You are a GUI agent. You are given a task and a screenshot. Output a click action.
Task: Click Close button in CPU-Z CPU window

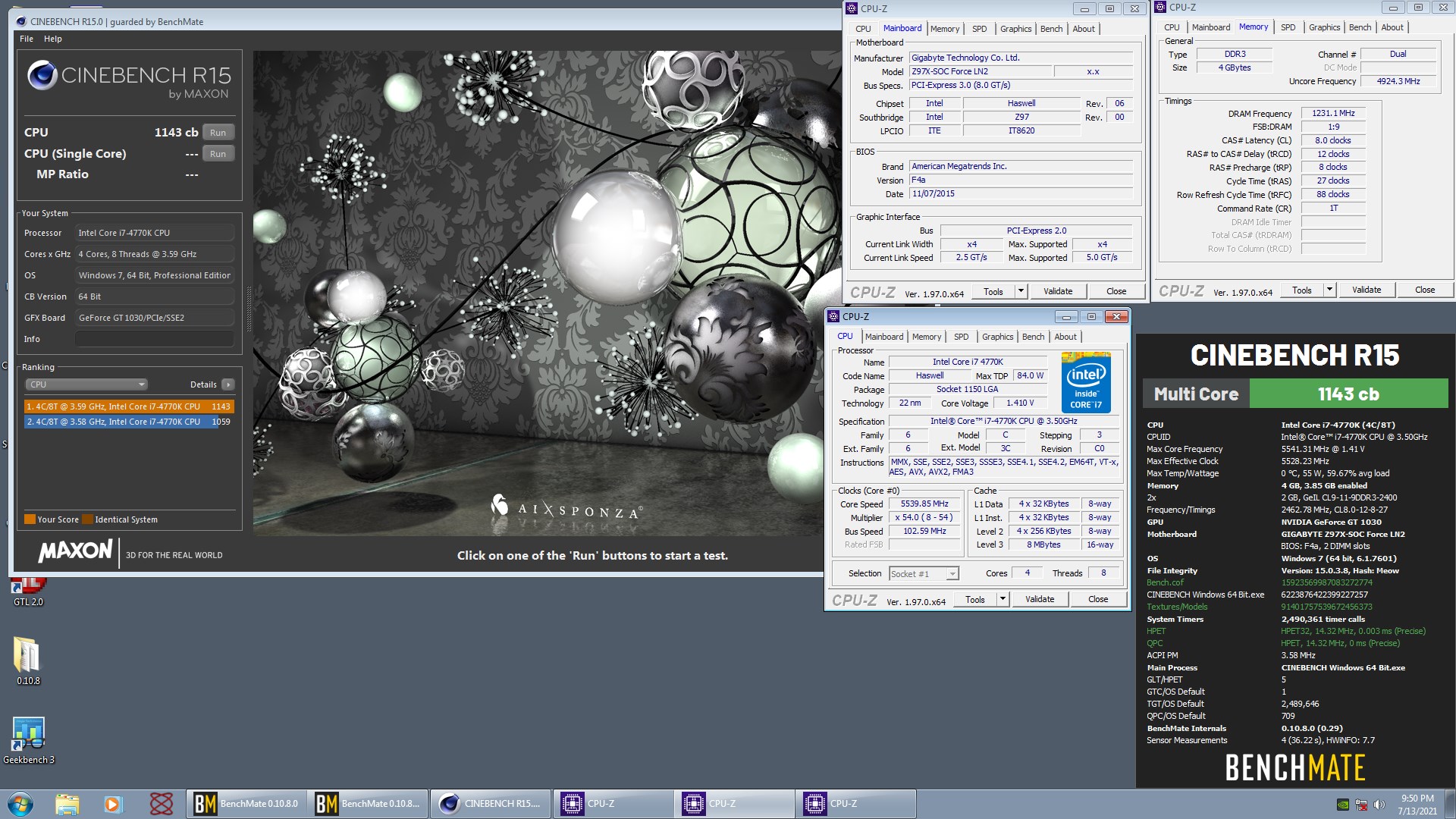click(x=1098, y=599)
